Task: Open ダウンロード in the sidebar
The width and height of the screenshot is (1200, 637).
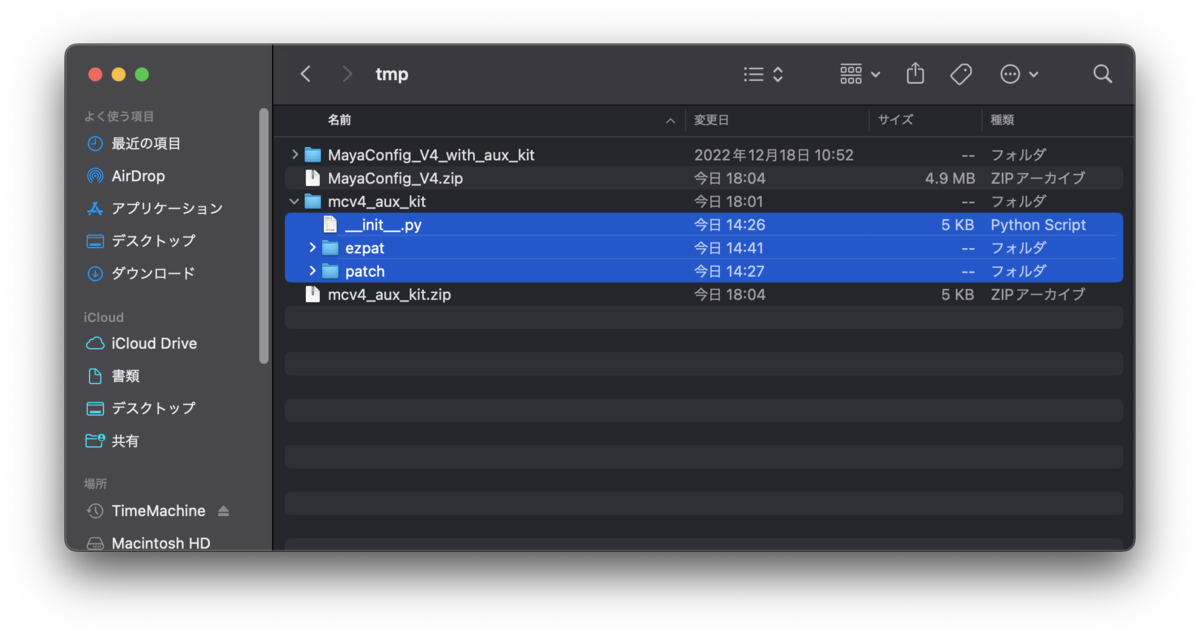Action: click(x=153, y=273)
